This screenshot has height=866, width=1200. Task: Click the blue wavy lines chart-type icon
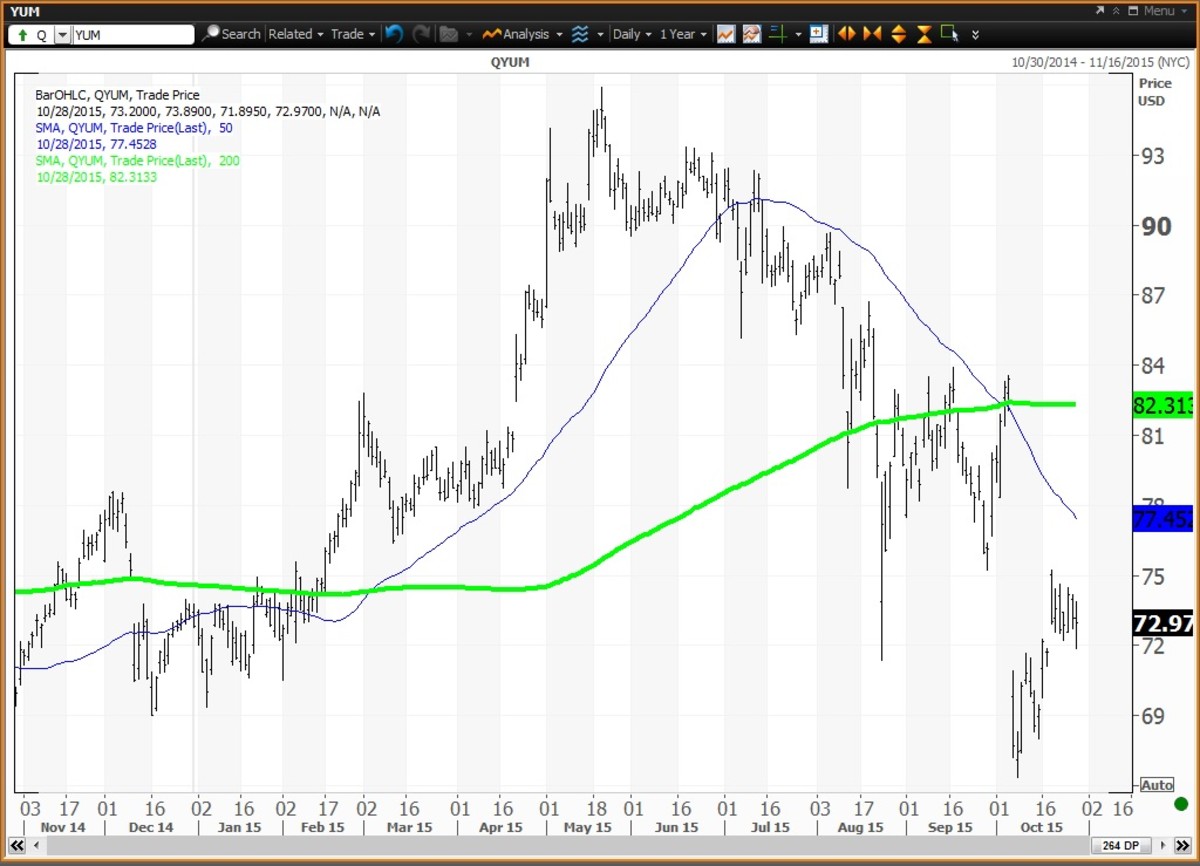pos(580,34)
